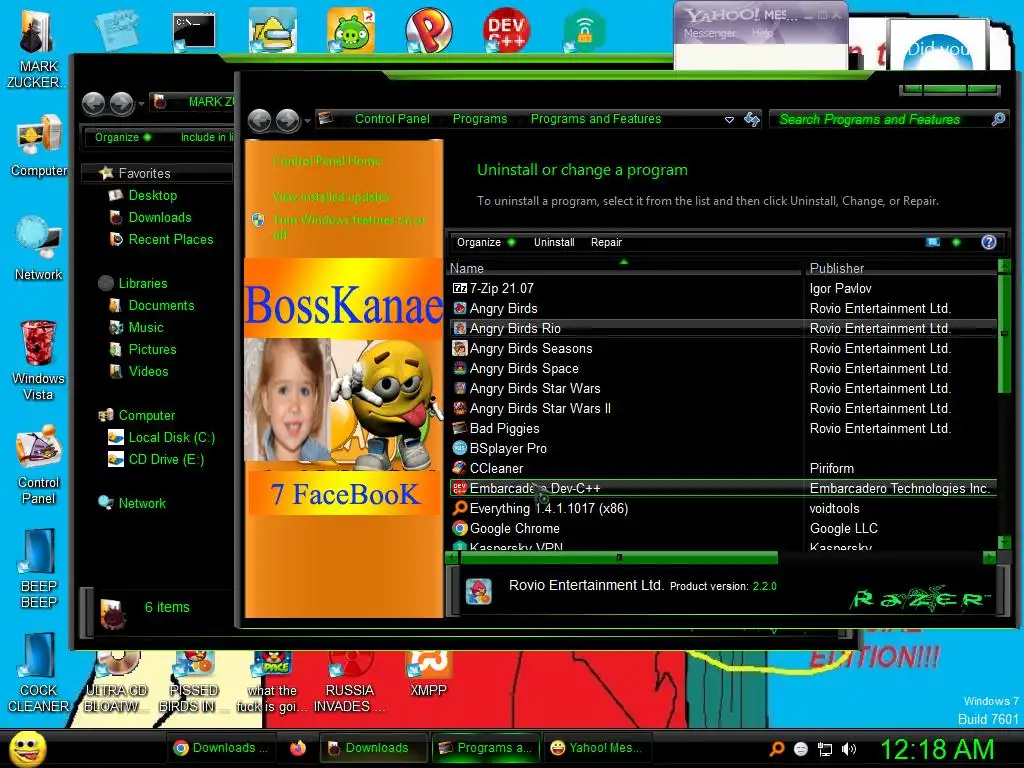Select the BSplayer Pro entry
Image resolution: width=1024 pixels, height=768 pixels.
[723, 449]
